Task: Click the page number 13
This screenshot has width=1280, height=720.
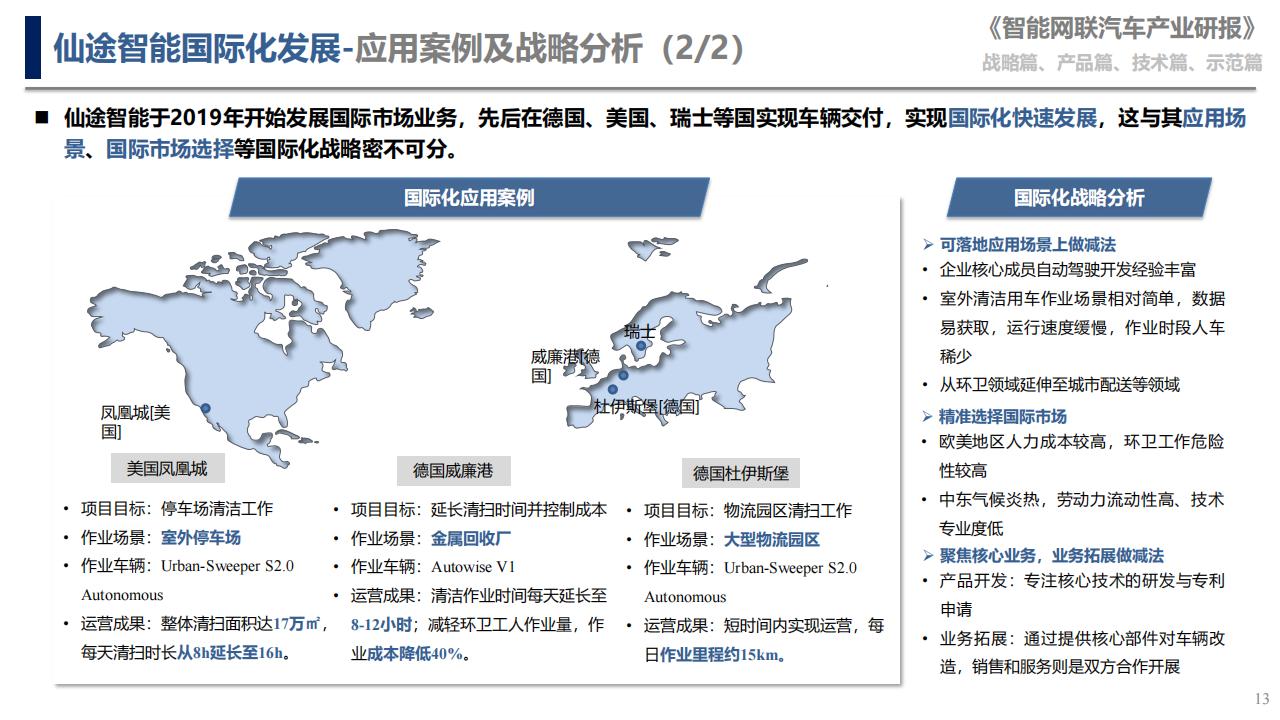Action: tap(1261, 698)
